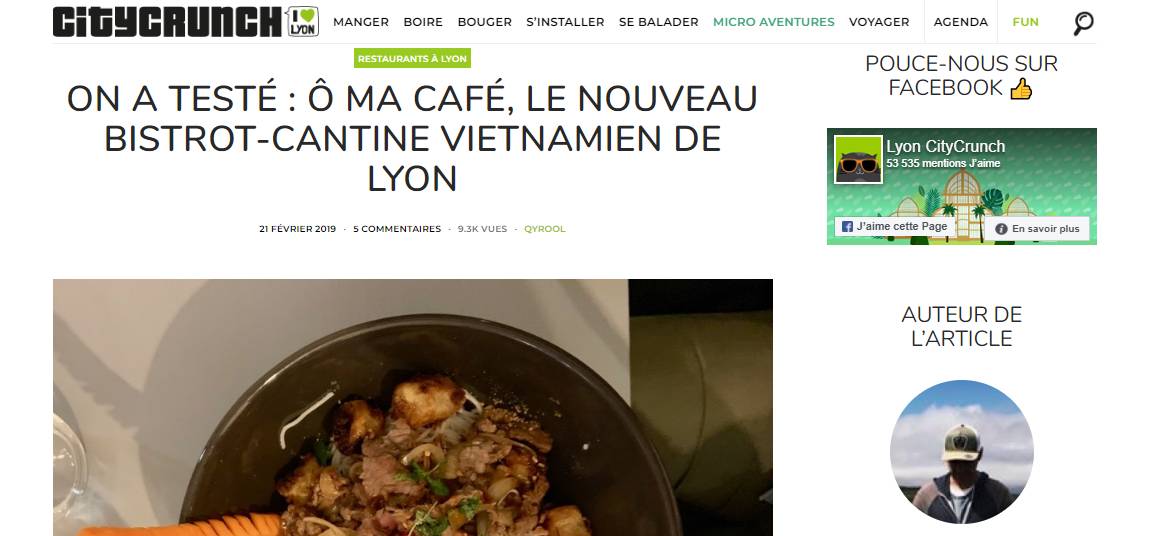
Task: Click the Lyon CityCrunch Facebook avatar
Action: [858, 159]
